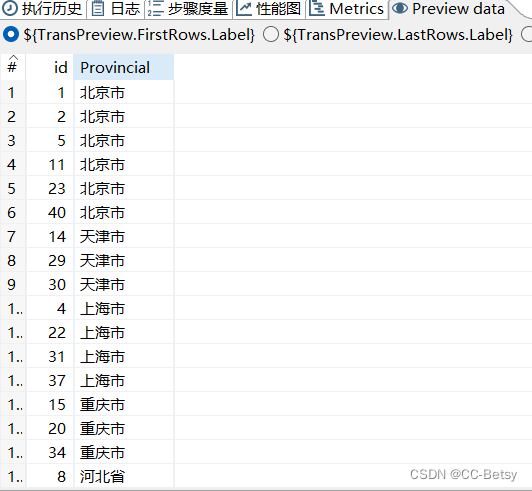
Task: Click the id cell showing 40
Action: coord(50,212)
